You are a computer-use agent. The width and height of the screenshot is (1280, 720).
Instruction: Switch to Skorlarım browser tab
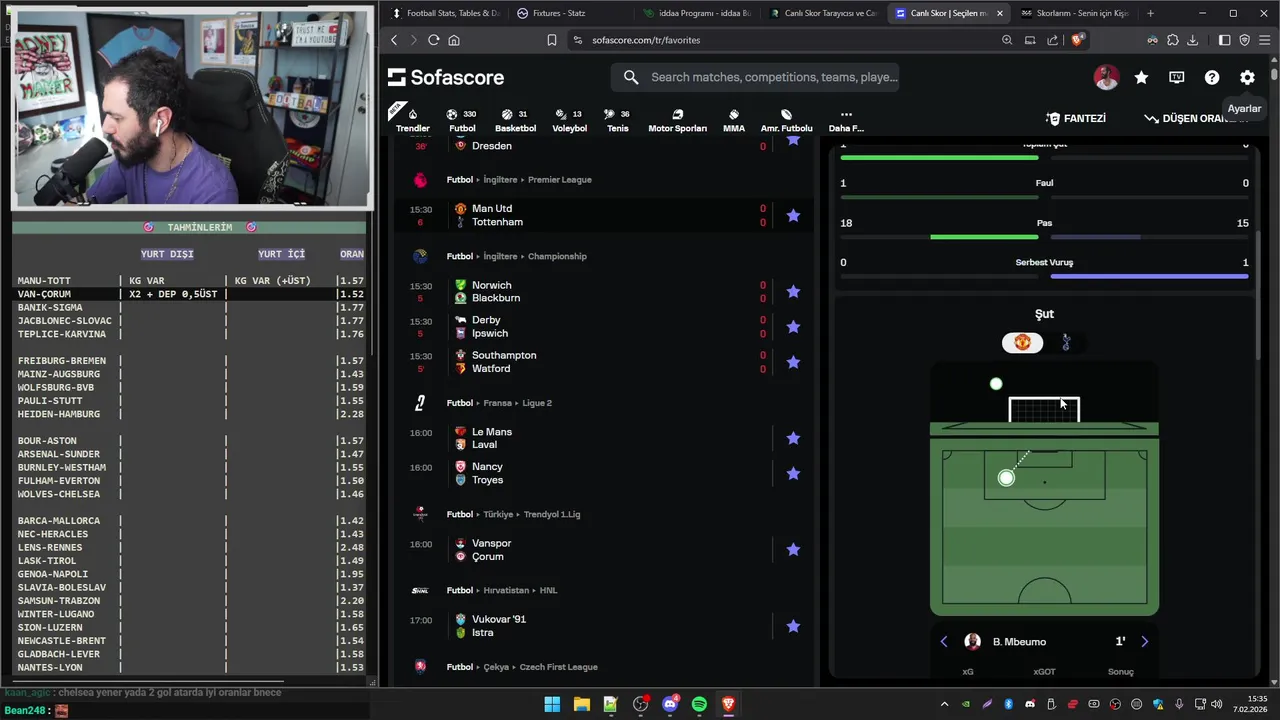[x=1075, y=13]
